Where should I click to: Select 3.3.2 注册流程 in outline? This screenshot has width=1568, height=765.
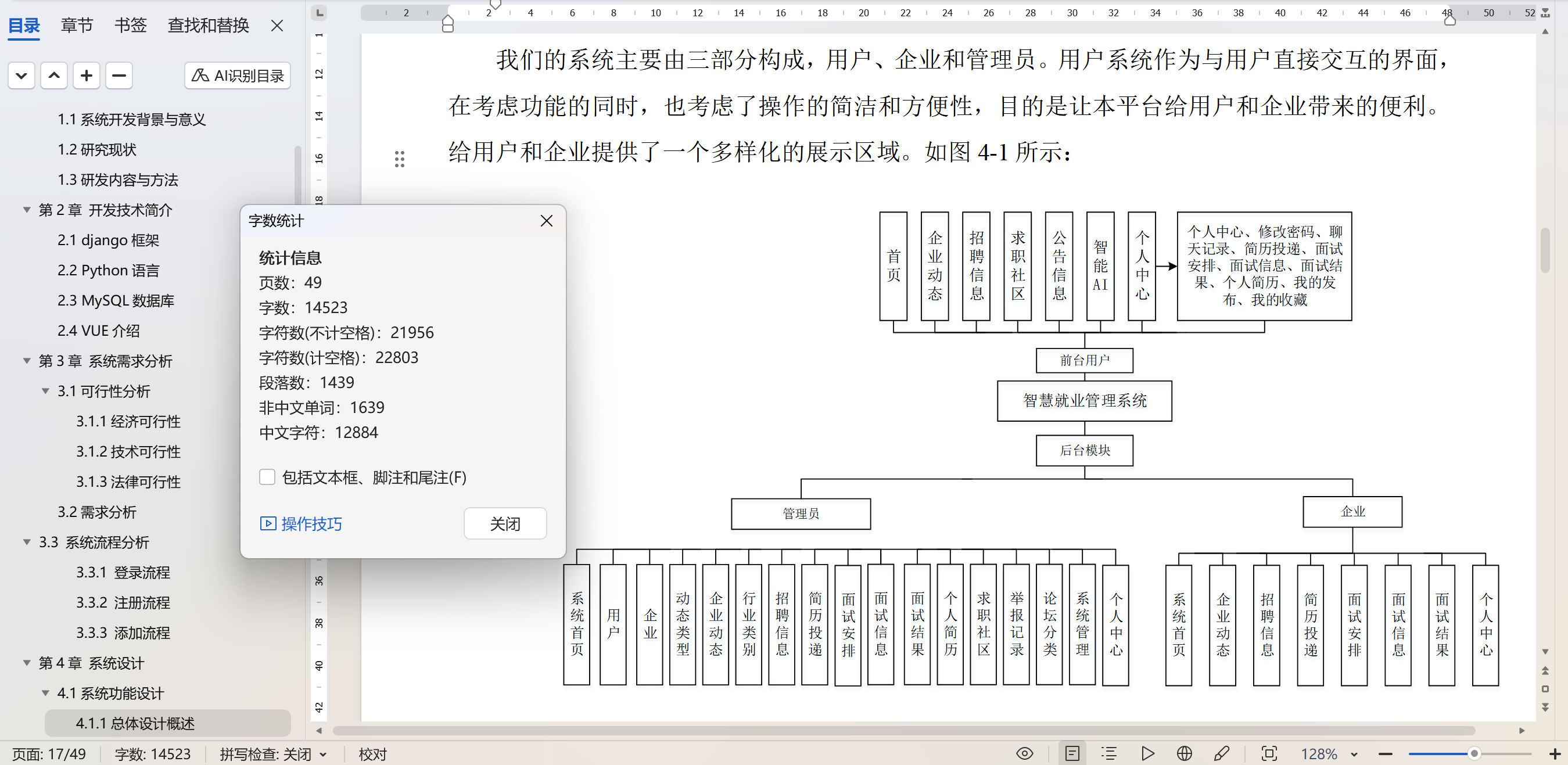coord(123,602)
